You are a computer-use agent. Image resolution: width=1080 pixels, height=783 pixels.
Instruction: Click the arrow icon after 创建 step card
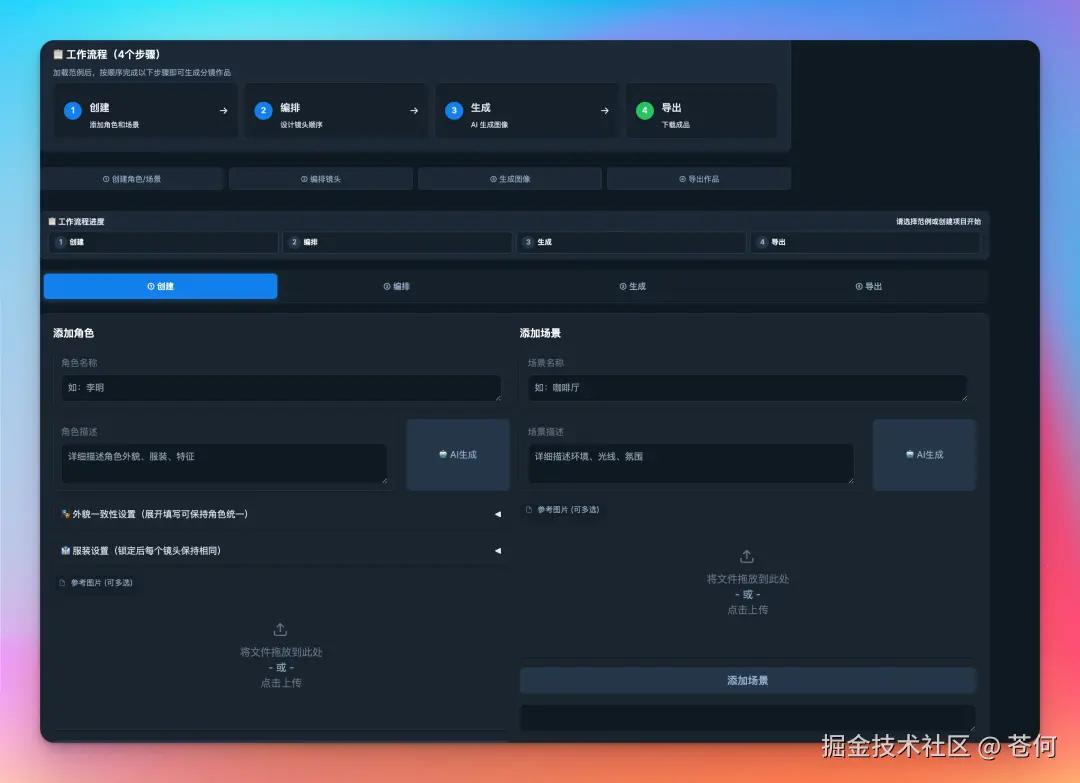[223, 110]
